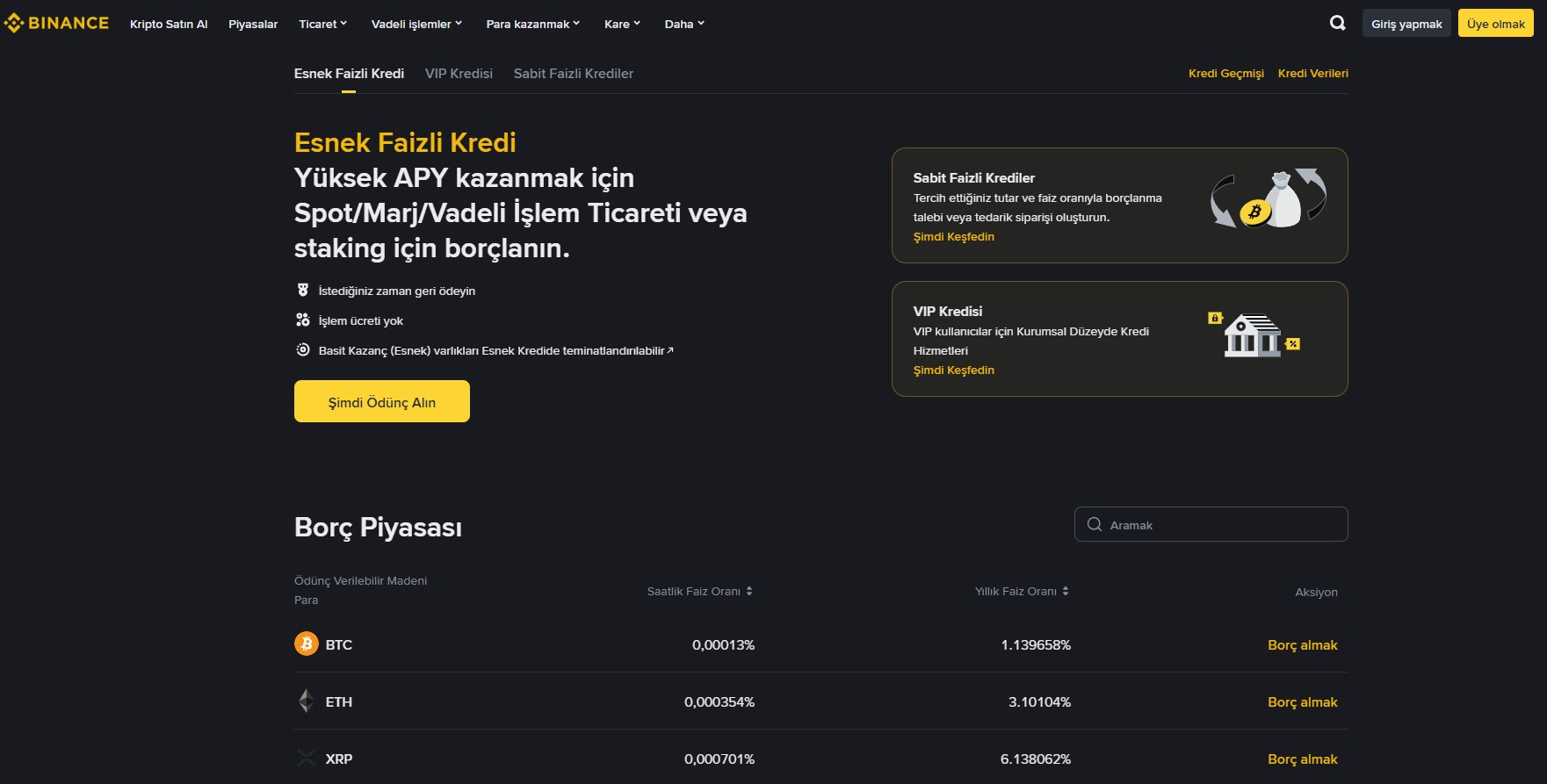Focus the Aramak search field
Image resolution: width=1547 pixels, height=784 pixels.
click(x=1211, y=524)
